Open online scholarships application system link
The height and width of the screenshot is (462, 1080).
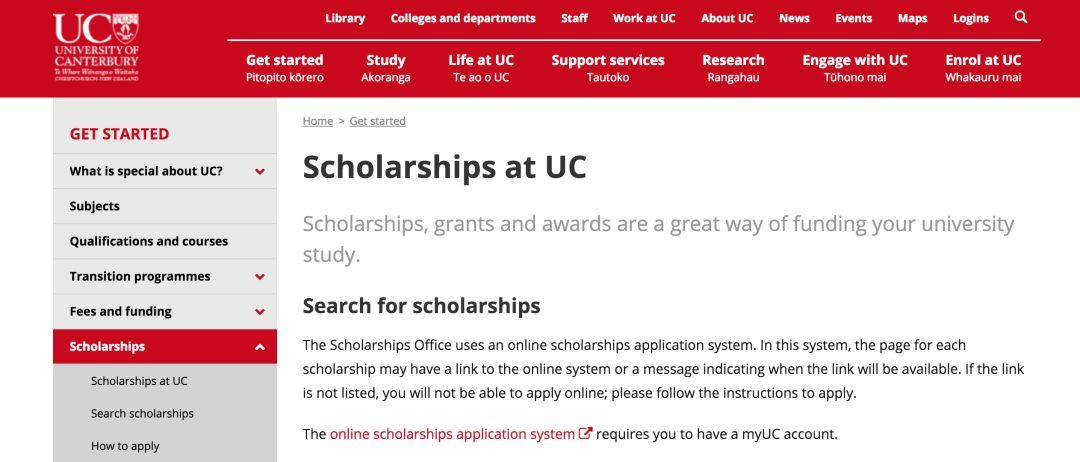(x=452, y=434)
